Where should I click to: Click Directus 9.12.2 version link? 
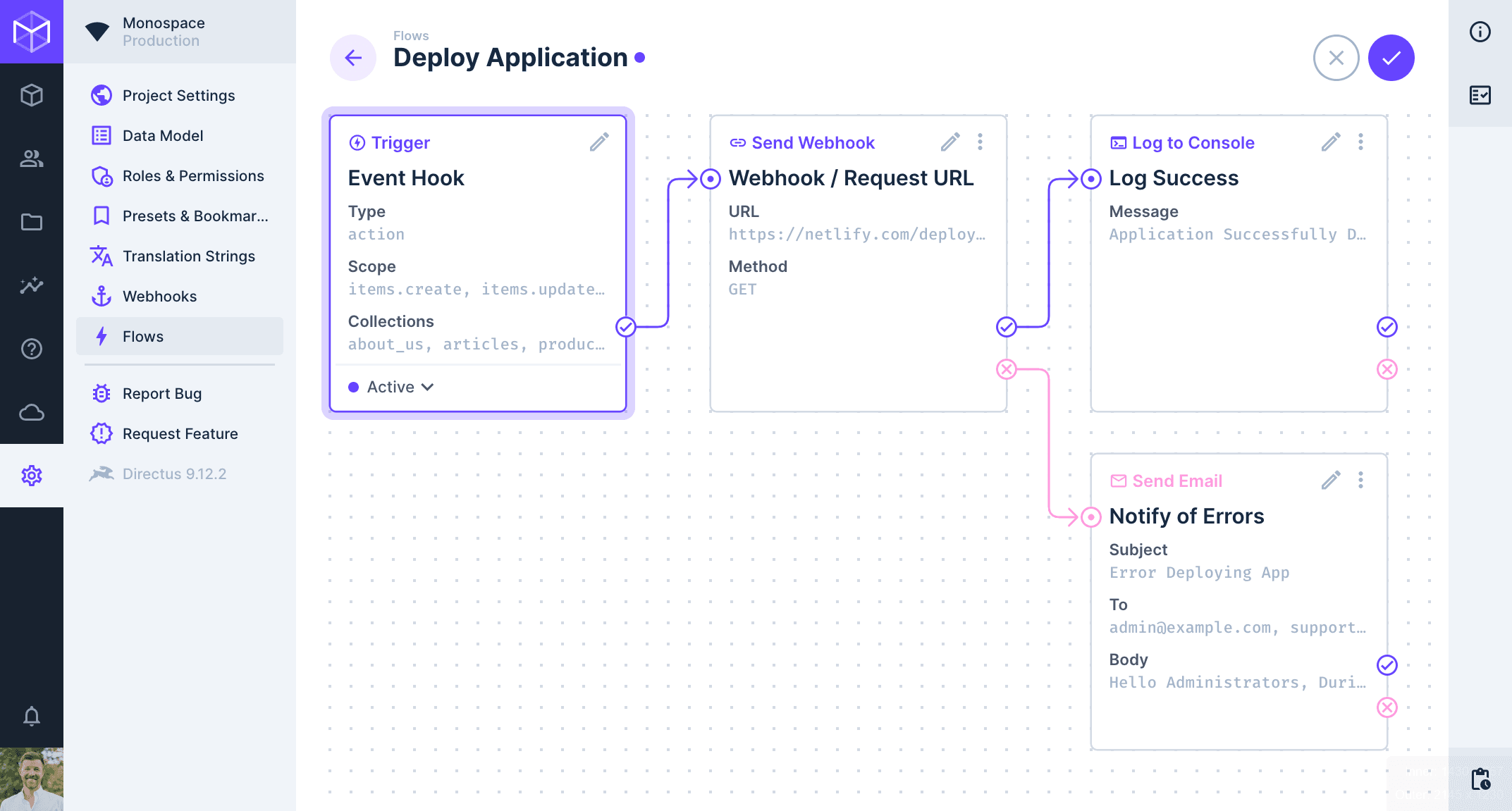click(180, 473)
